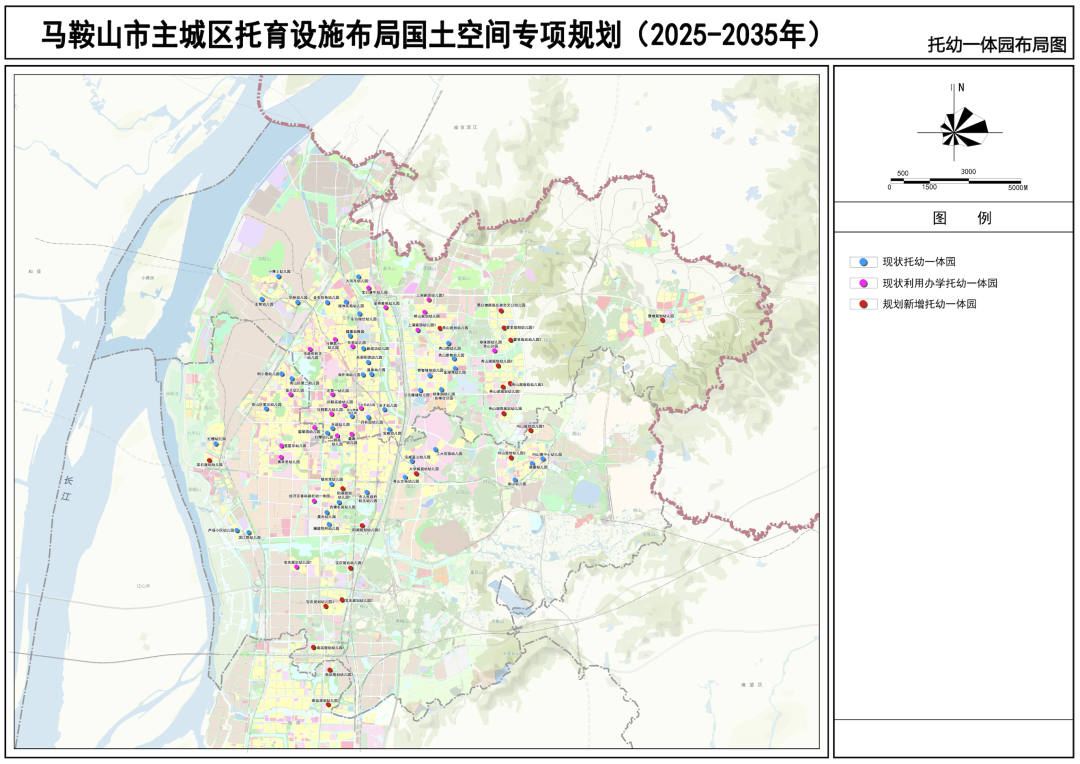
Task: Click the 和县 label west of the river
Action: 34,271
